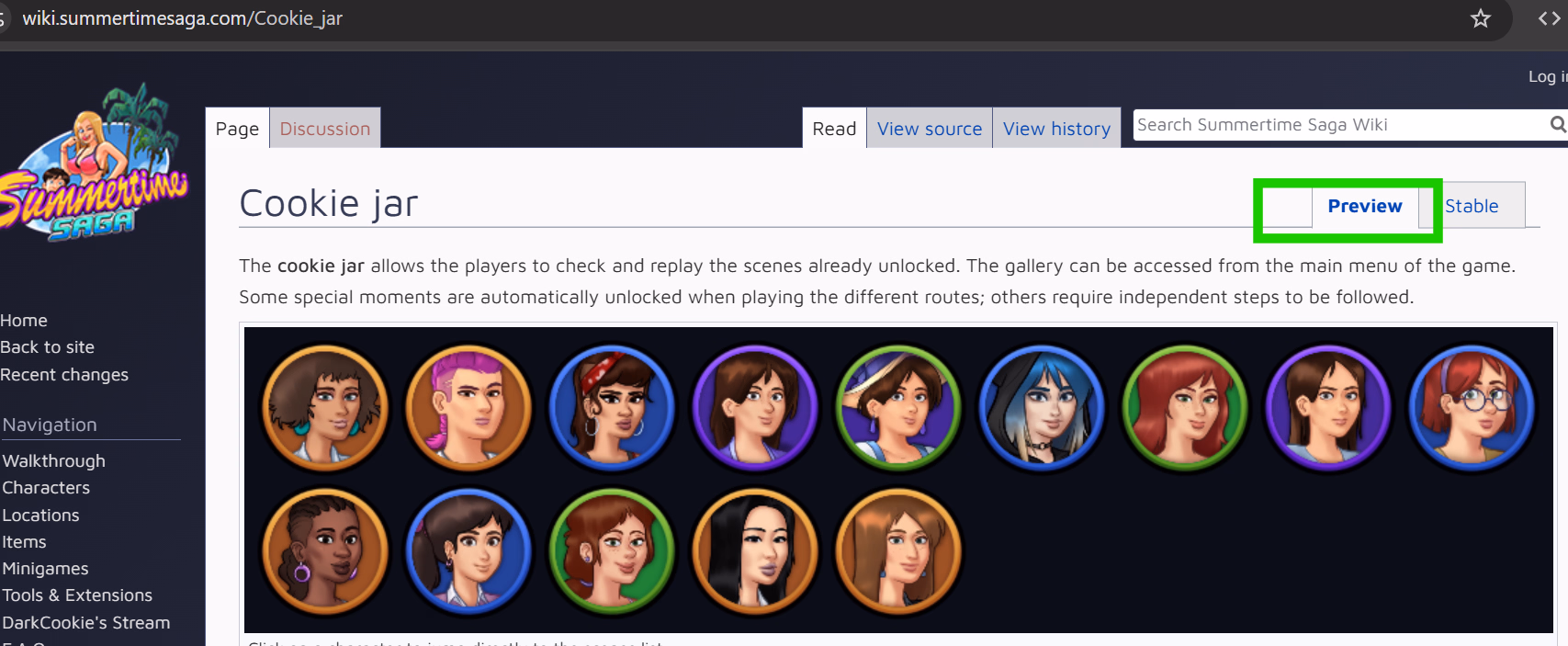
Task: Switch to the Stable version
Action: [1472, 206]
